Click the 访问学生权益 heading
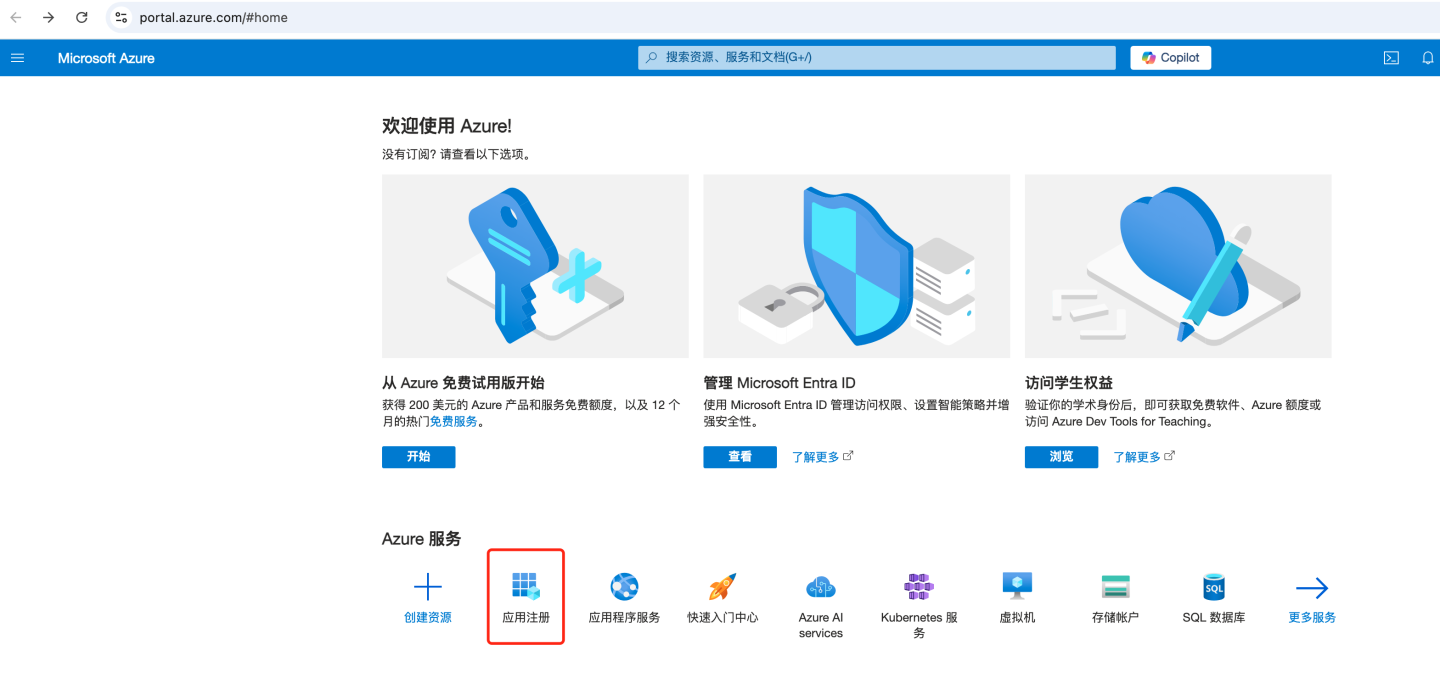Image resolution: width=1440 pixels, height=673 pixels. click(1069, 383)
